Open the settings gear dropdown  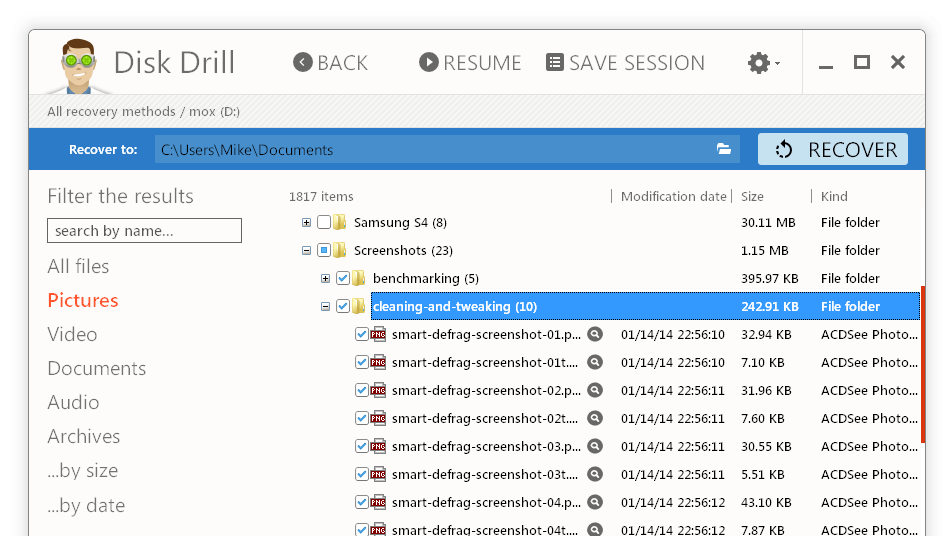pos(763,63)
